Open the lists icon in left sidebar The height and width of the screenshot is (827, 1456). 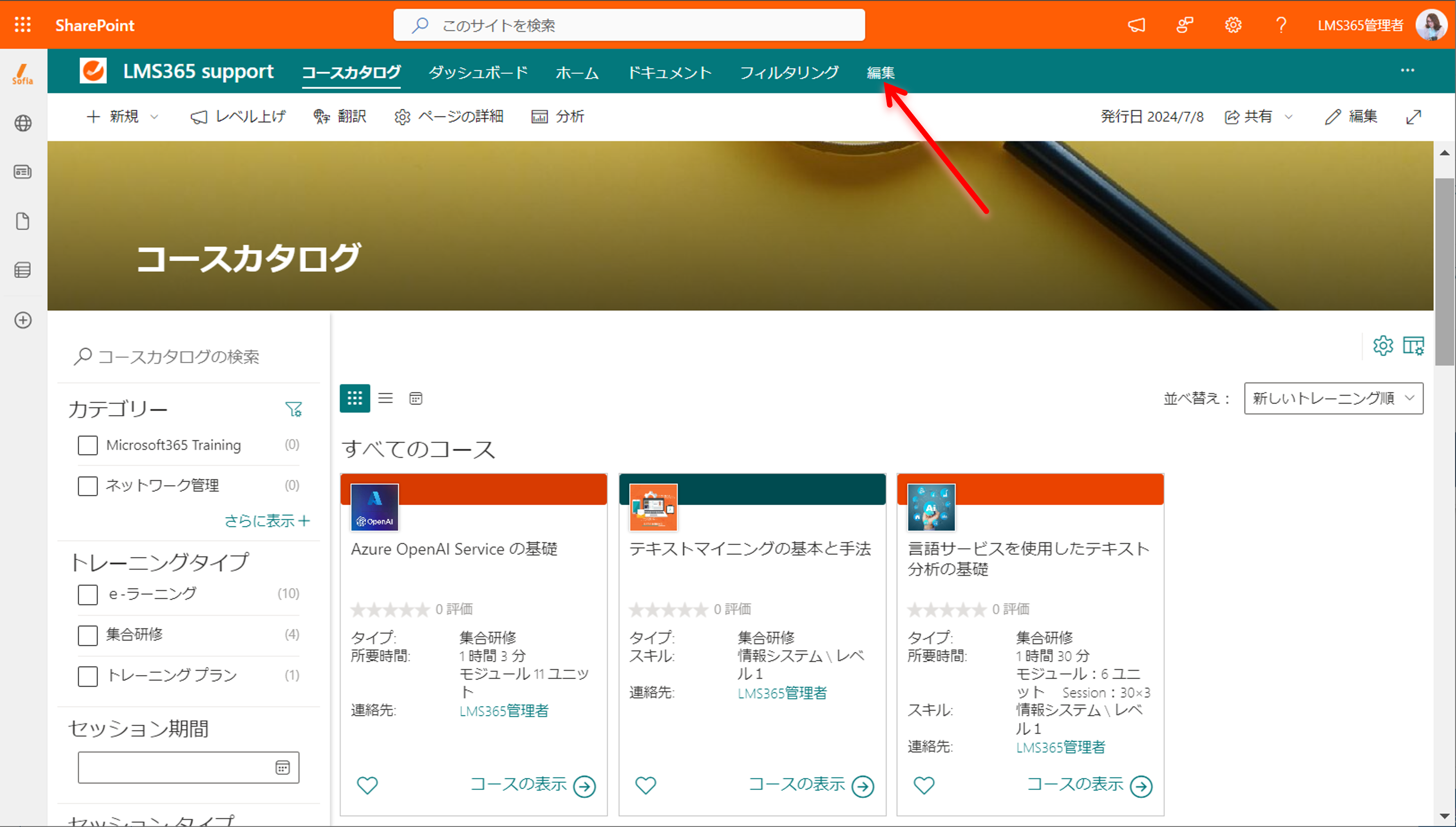(23, 270)
